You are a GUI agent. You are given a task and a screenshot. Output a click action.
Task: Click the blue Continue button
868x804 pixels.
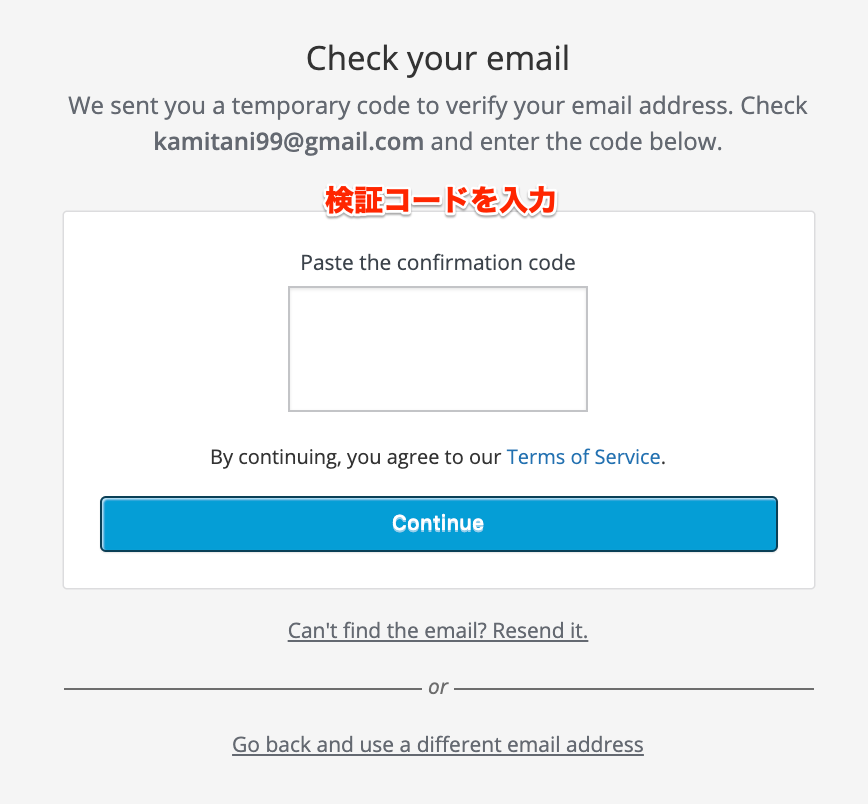(438, 524)
